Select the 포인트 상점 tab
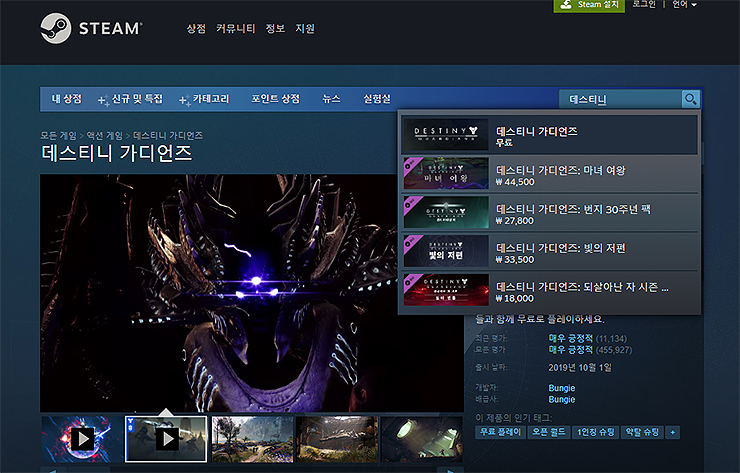Image resolution: width=740 pixels, height=473 pixels. click(x=276, y=99)
